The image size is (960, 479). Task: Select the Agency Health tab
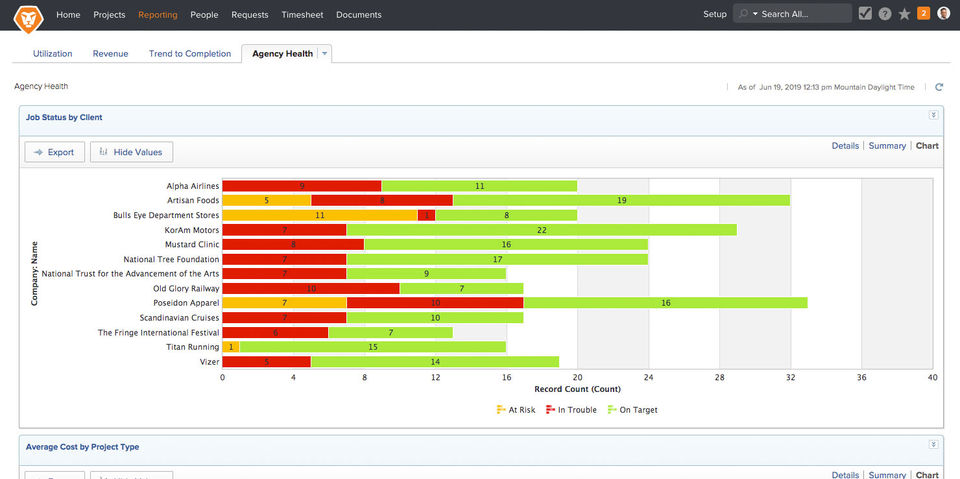[282, 54]
